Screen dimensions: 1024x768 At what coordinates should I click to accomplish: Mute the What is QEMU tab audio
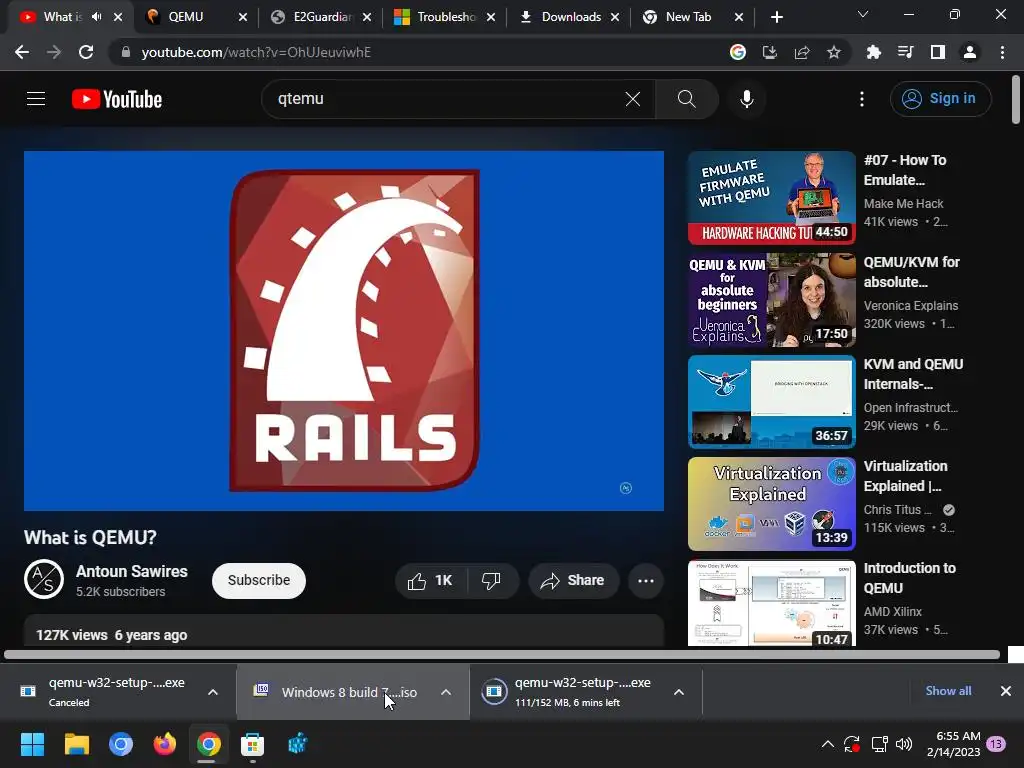pyautogui.click(x=97, y=17)
